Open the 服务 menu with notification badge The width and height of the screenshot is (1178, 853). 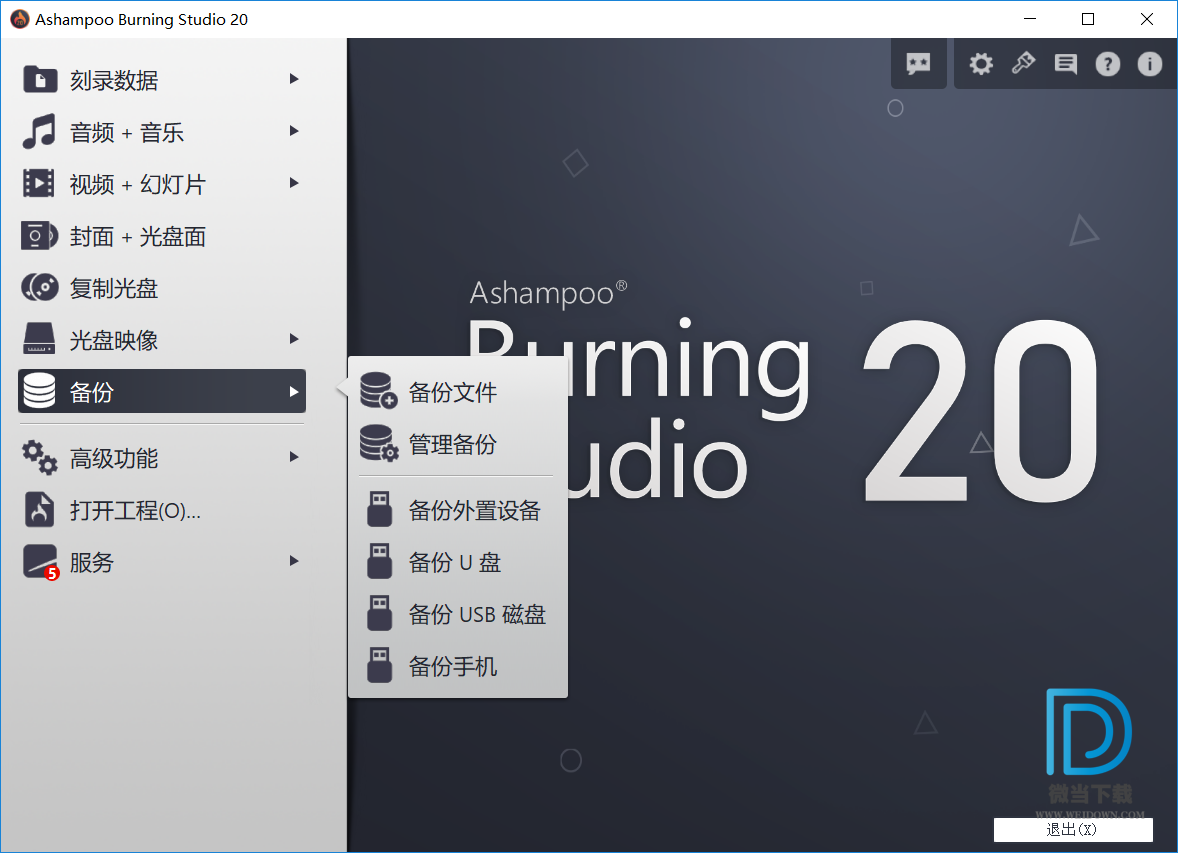click(x=92, y=562)
